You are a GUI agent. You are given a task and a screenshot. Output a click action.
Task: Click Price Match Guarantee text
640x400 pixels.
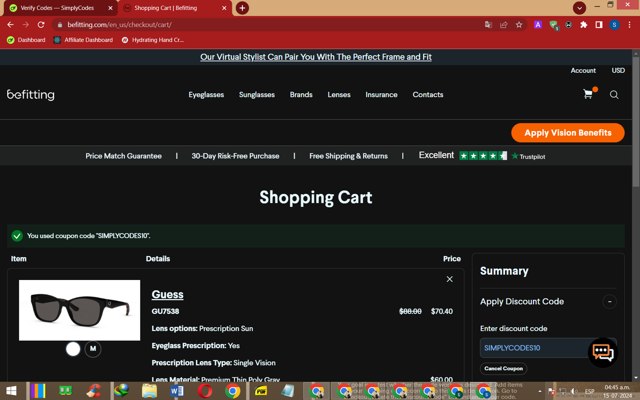123,156
